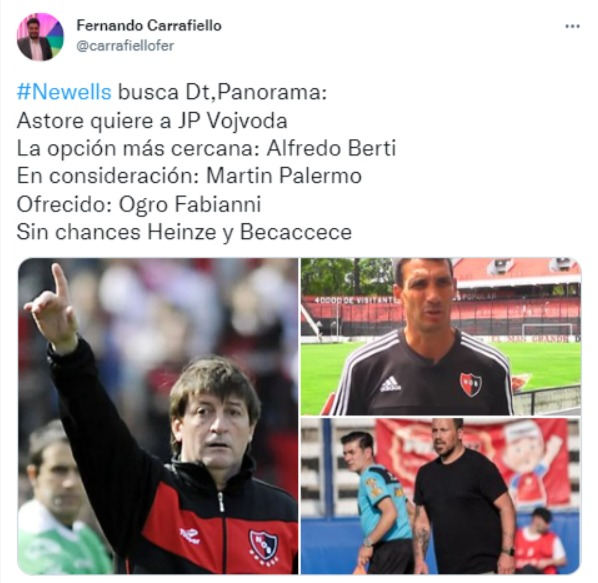Image resolution: width=598 pixels, height=583 pixels.
Task: Click Fernando Carrafiello's profile avatar
Action: (x=40, y=37)
